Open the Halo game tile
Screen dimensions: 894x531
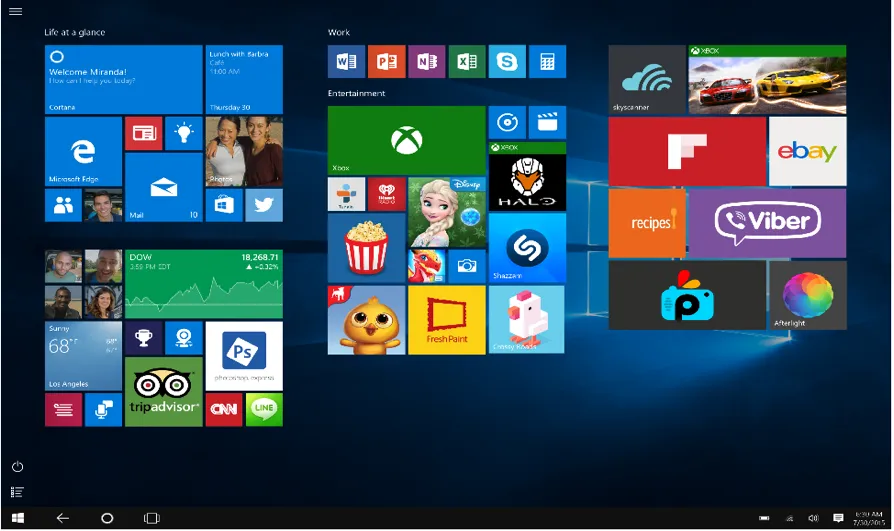[527, 177]
